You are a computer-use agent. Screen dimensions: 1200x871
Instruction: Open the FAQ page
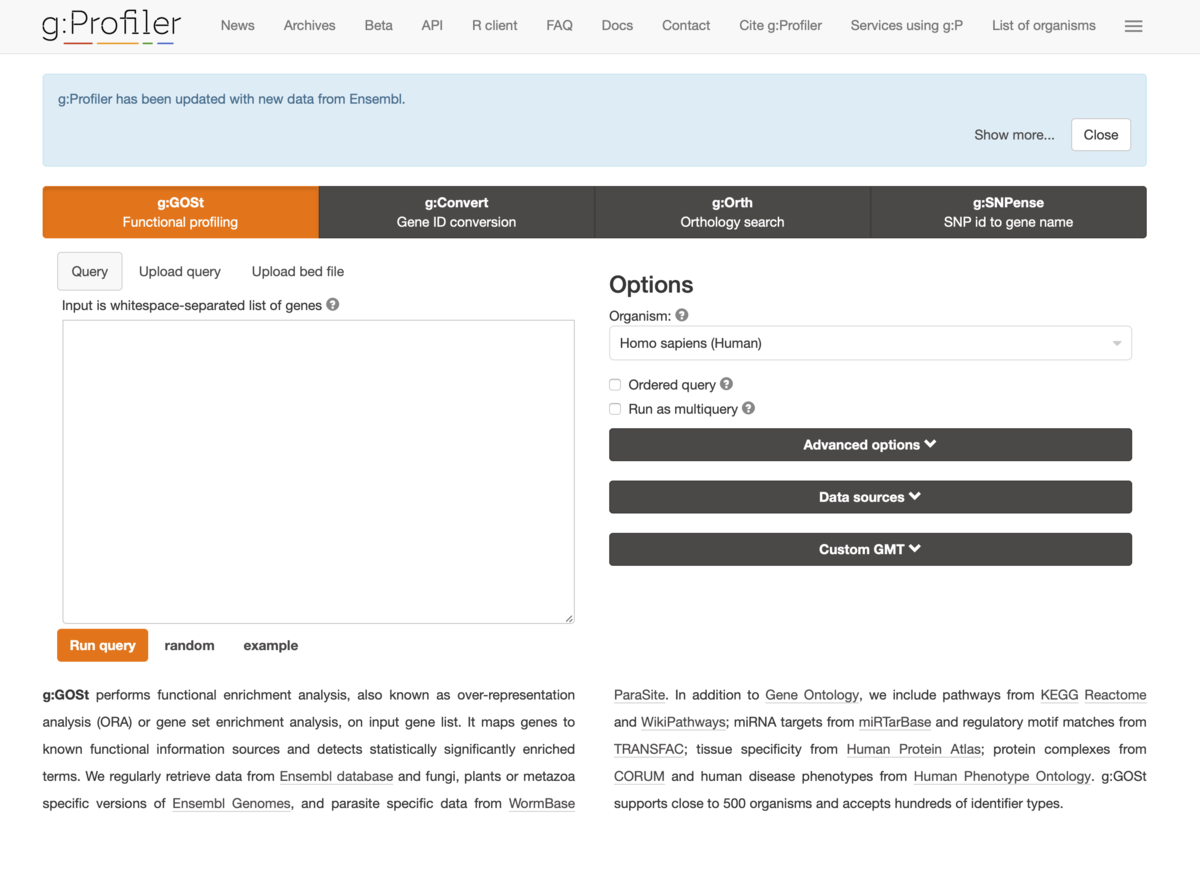coord(560,25)
